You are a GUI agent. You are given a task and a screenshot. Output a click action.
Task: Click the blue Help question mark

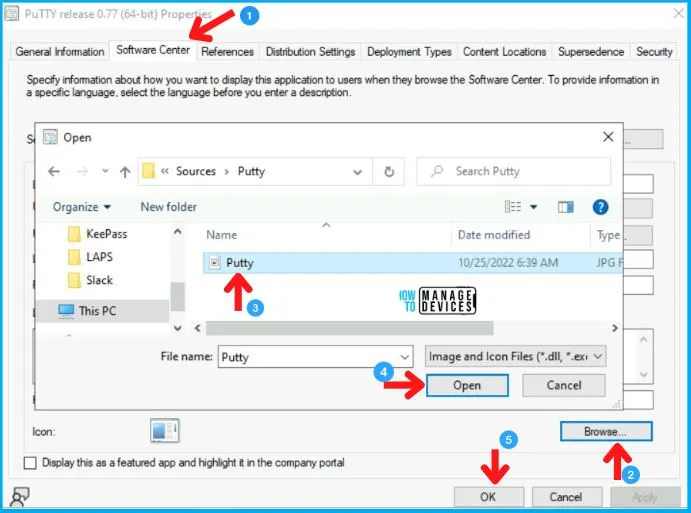600,207
